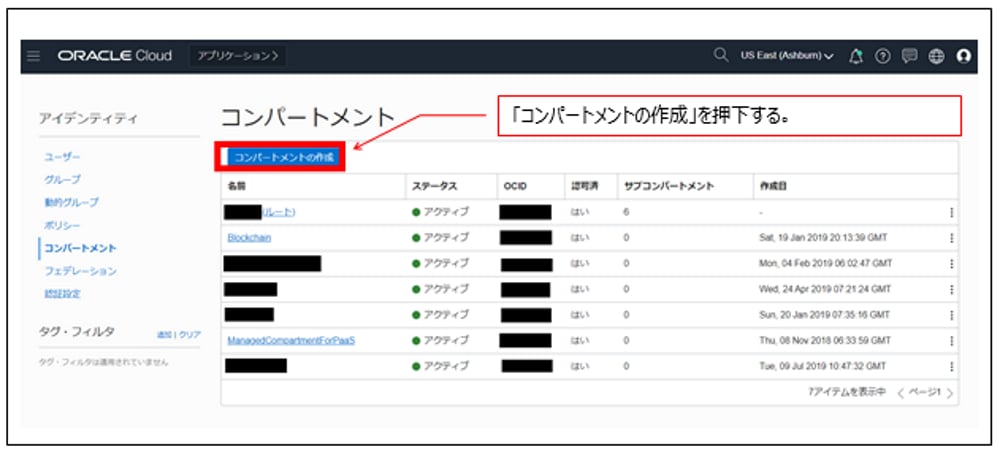Open actions menu for the Blockchain row
The height and width of the screenshot is (452, 1000).
point(951,238)
